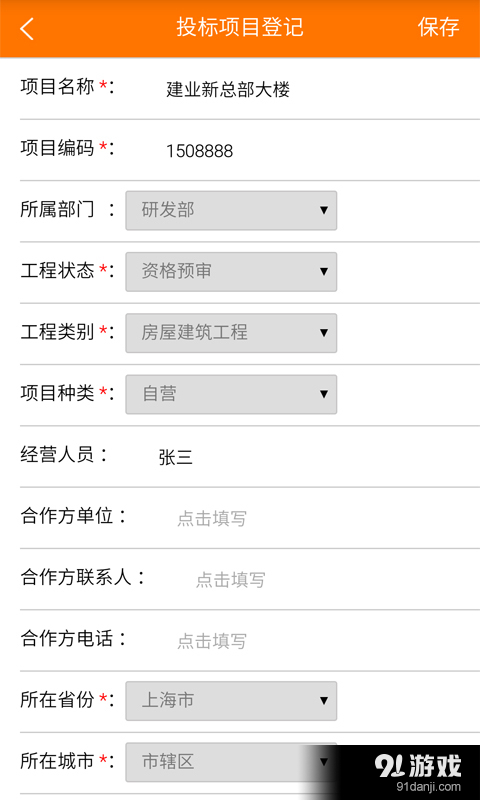Image resolution: width=480 pixels, height=800 pixels.
Task: Tap the 保存 save button
Action: [x=439, y=27]
